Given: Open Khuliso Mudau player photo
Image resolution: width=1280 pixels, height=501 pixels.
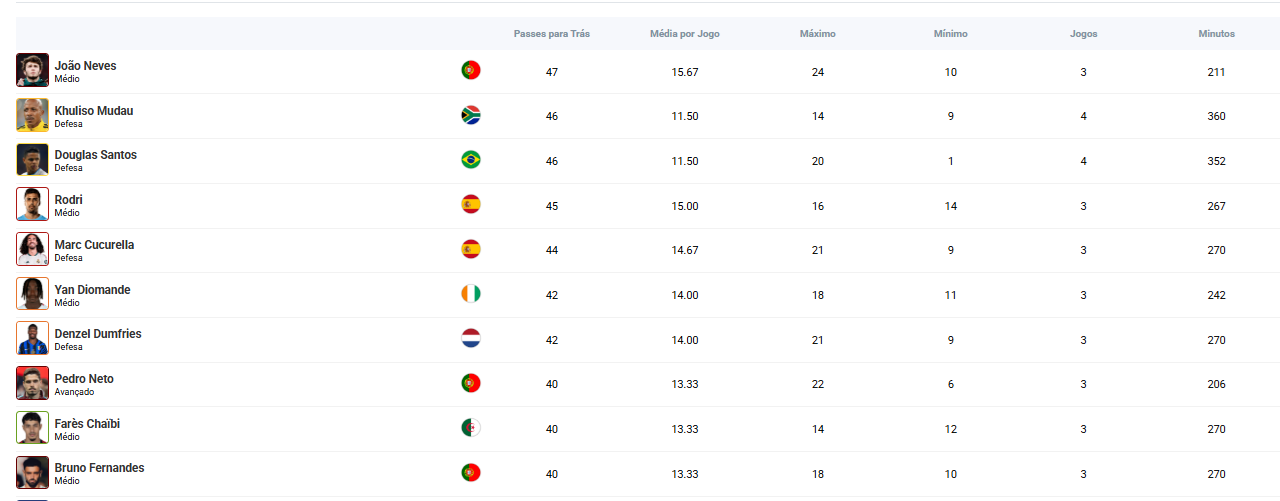Looking at the screenshot, I should (32, 115).
